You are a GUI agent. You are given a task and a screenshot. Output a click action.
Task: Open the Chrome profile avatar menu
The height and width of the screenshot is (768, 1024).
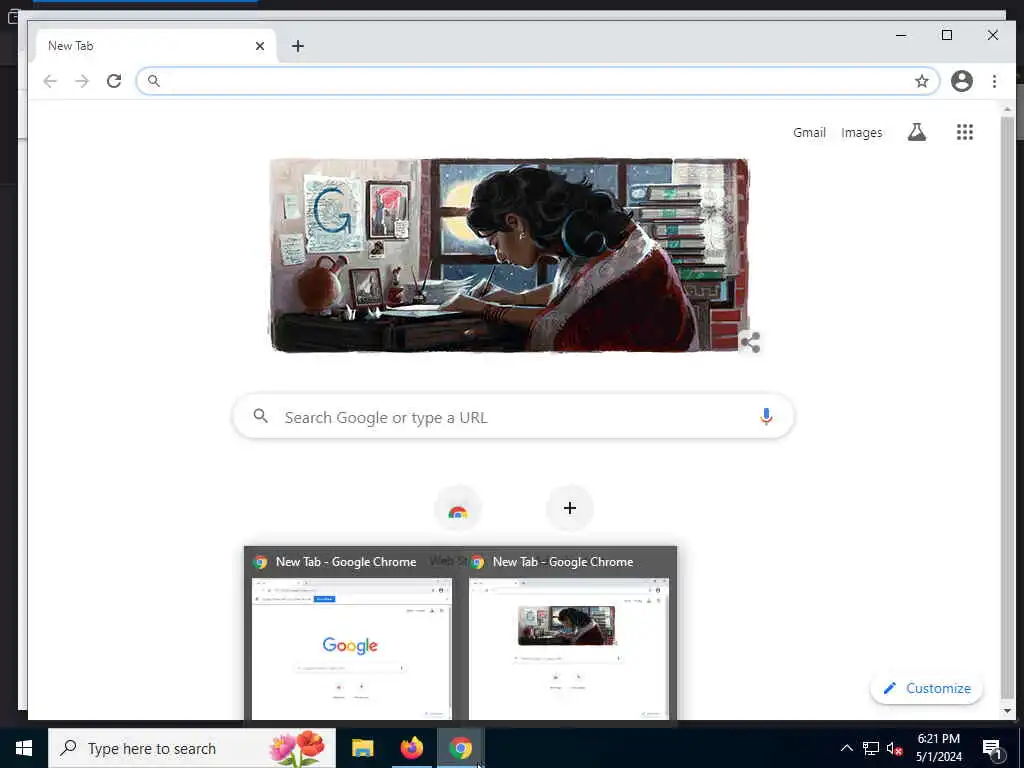coord(961,81)
